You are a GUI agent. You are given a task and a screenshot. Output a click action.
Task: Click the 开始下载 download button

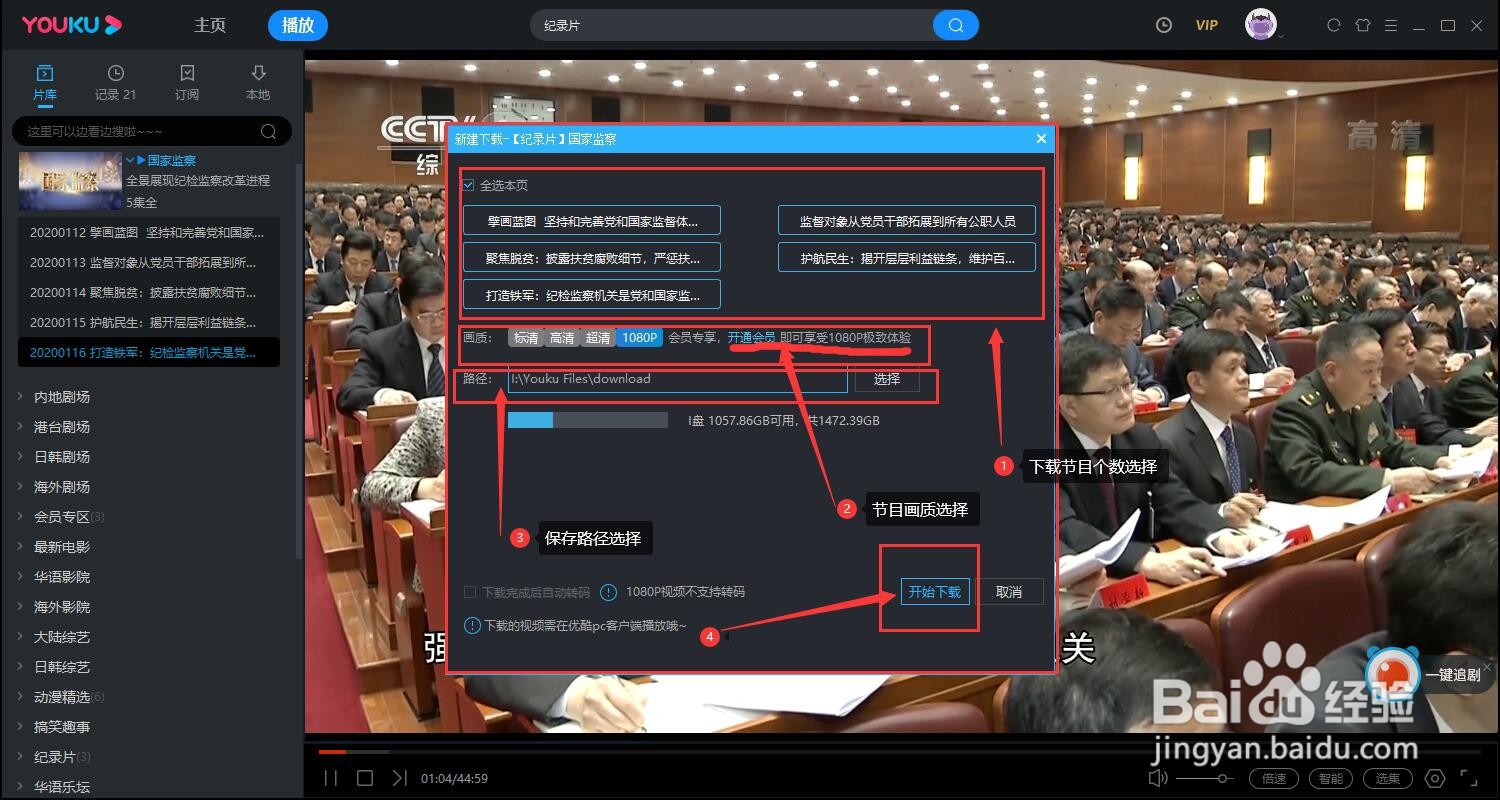[x=934, y=591]
